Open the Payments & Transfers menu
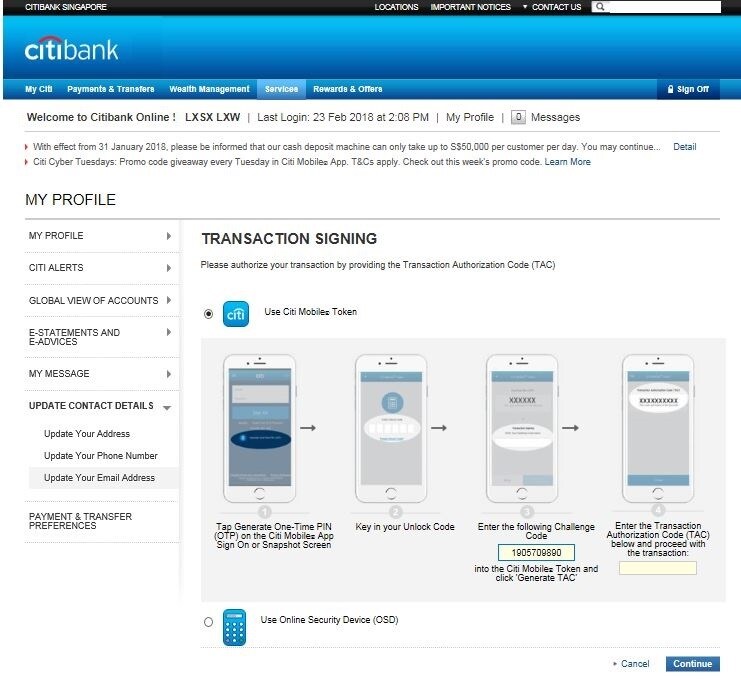Viewport: 741px width, 680px height. [x=111, y=89]
